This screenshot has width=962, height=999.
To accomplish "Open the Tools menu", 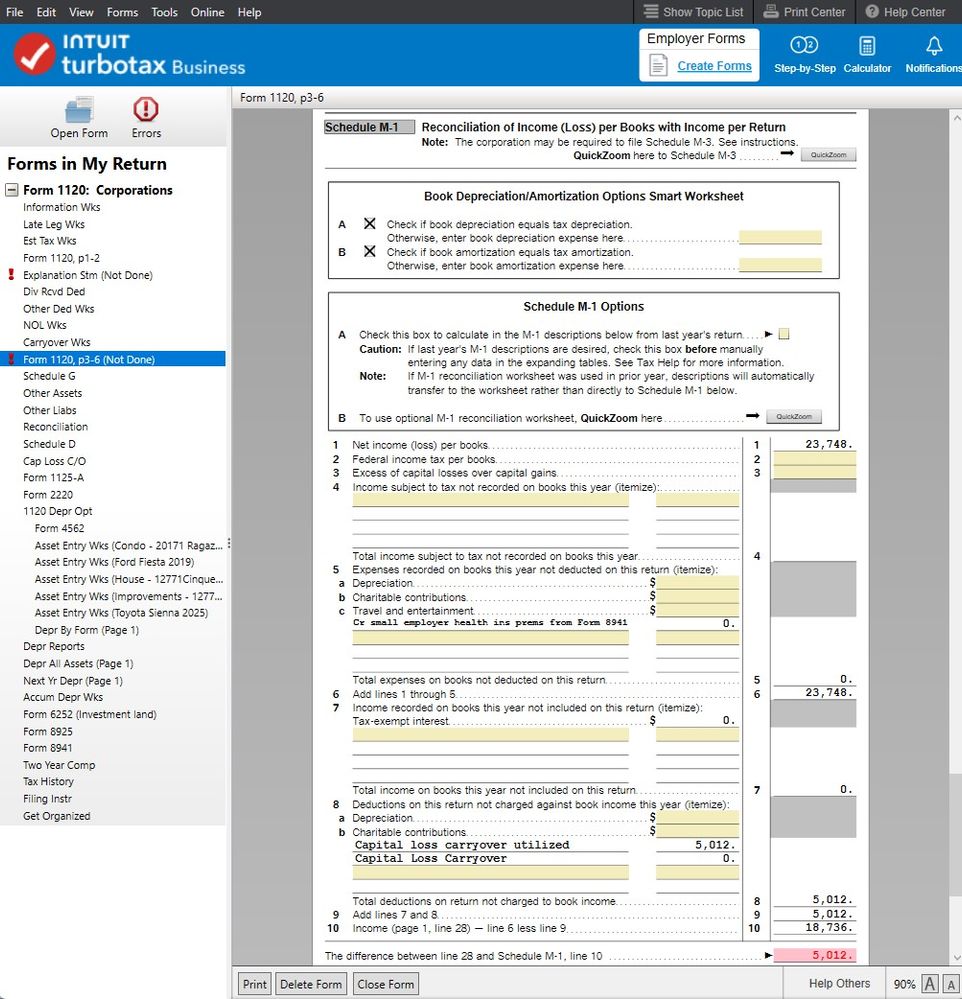I will 164,12.
